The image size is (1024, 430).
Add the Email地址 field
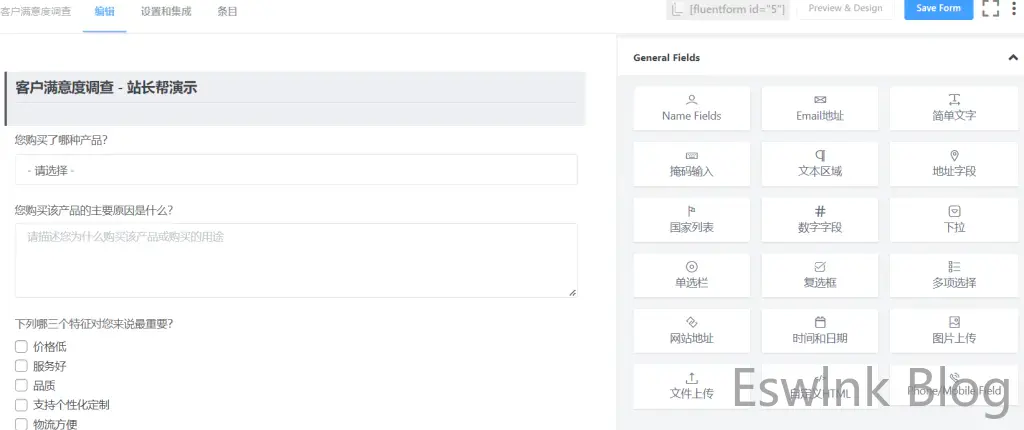tap(819, 107)
